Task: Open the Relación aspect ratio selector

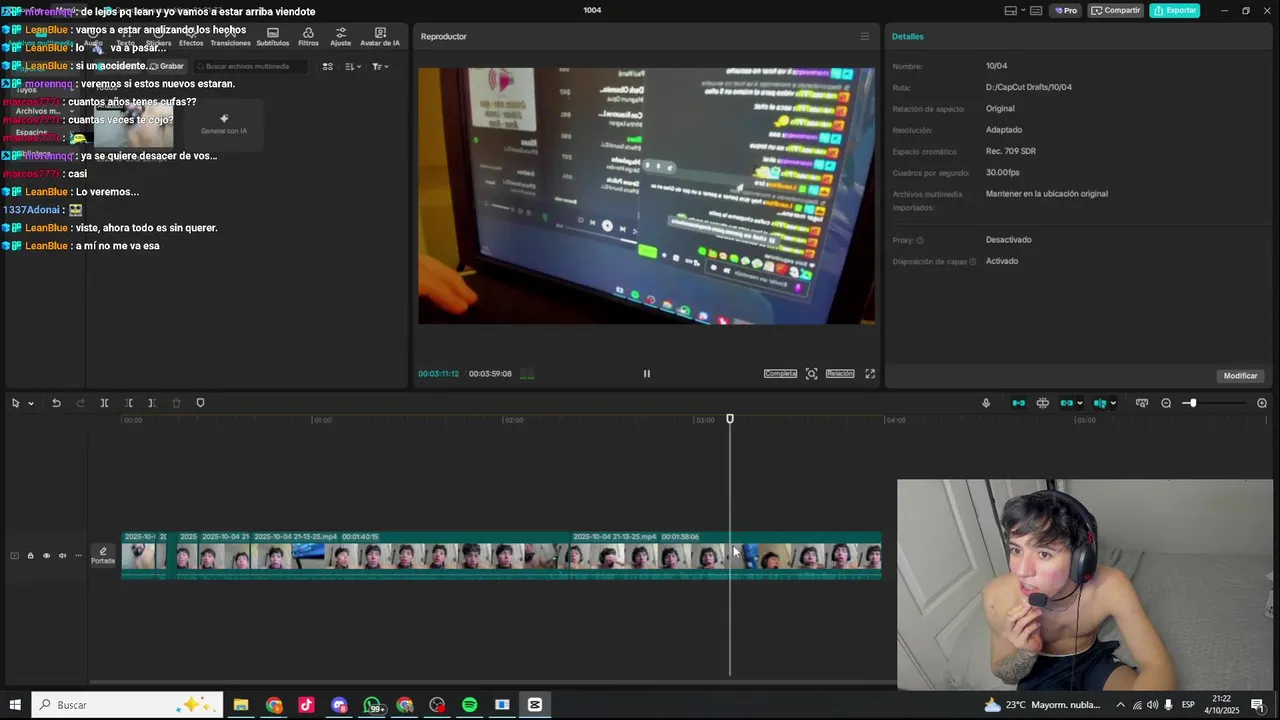Action: tap(840, 374)
